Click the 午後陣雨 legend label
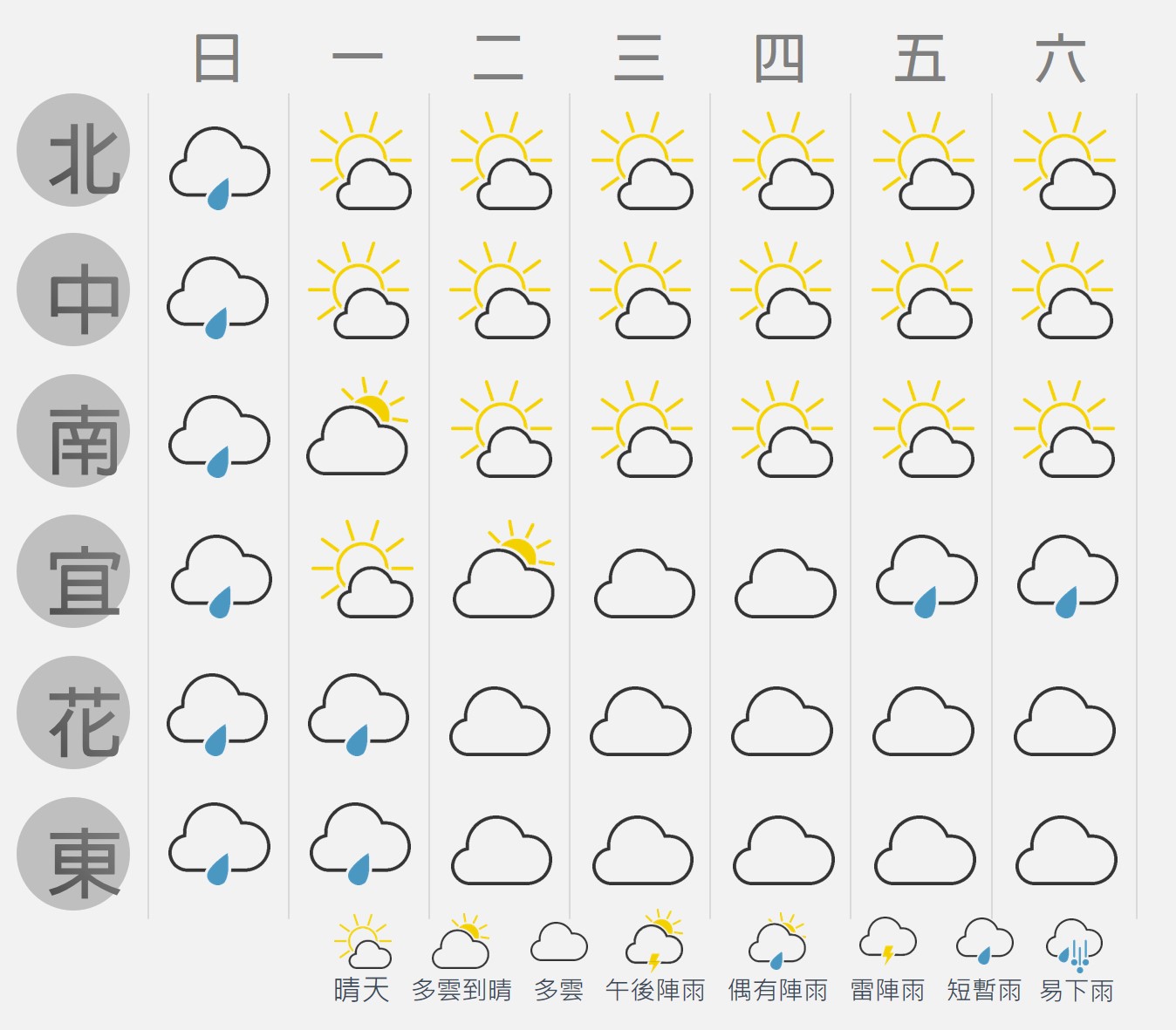The image size is (1176, 1030). pos(655,990)
